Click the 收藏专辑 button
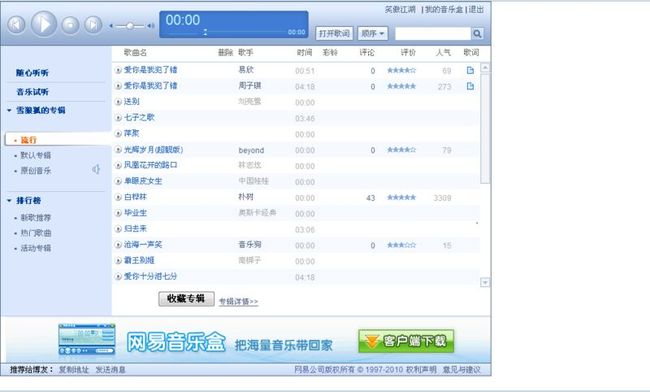 tap(186, 299)
